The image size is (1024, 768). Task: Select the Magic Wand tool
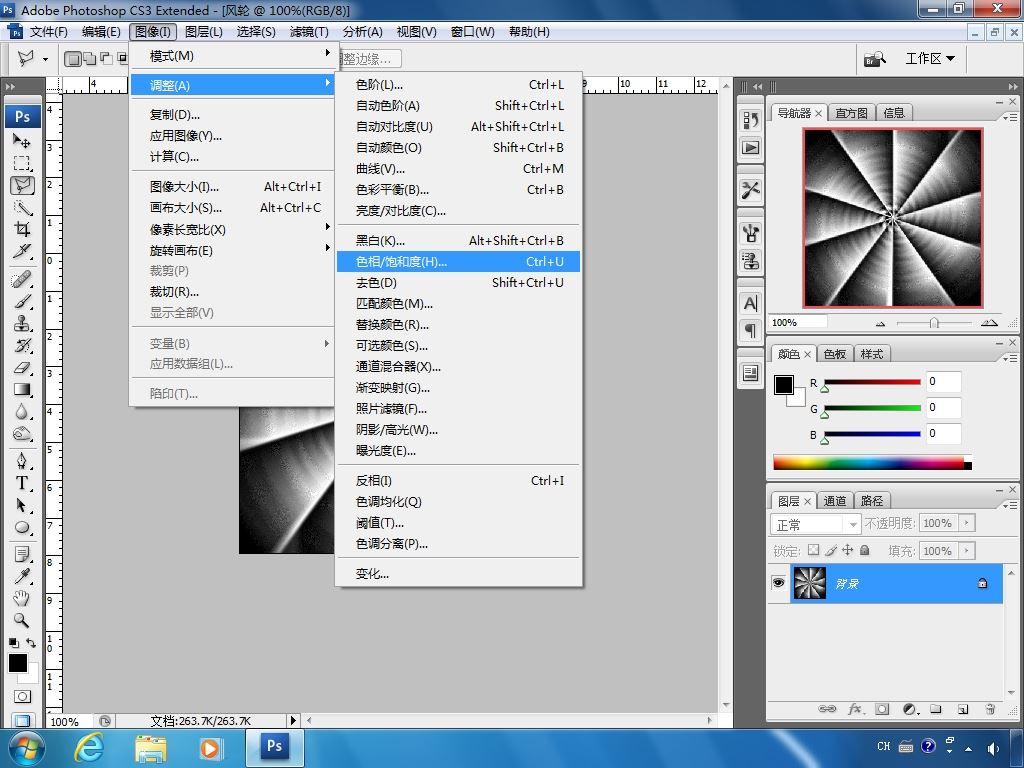point(22,208)
